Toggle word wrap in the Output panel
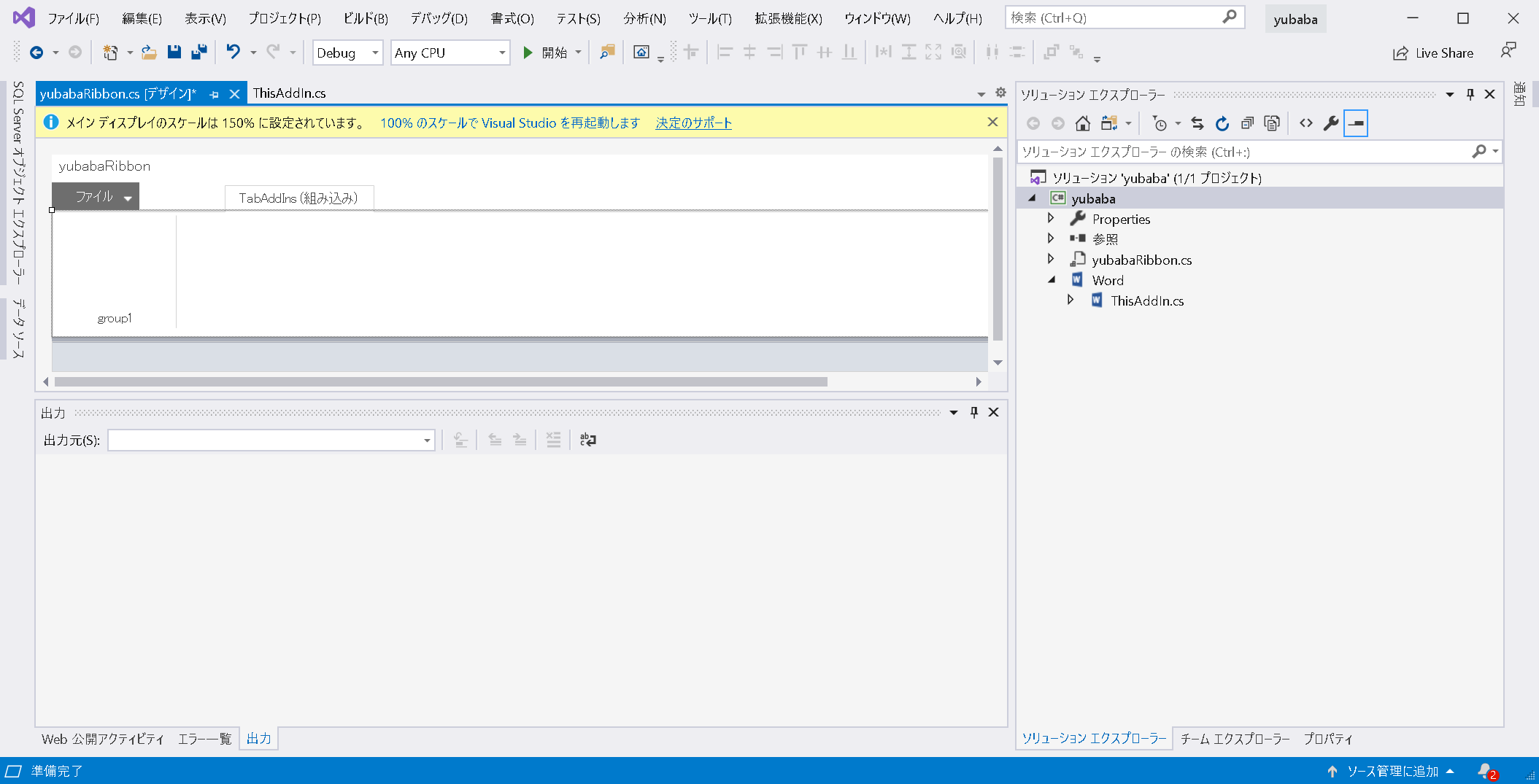Image resolution: width=1539 pixels, height=784 pixels. pyautogui.click(x=587, y=440)
